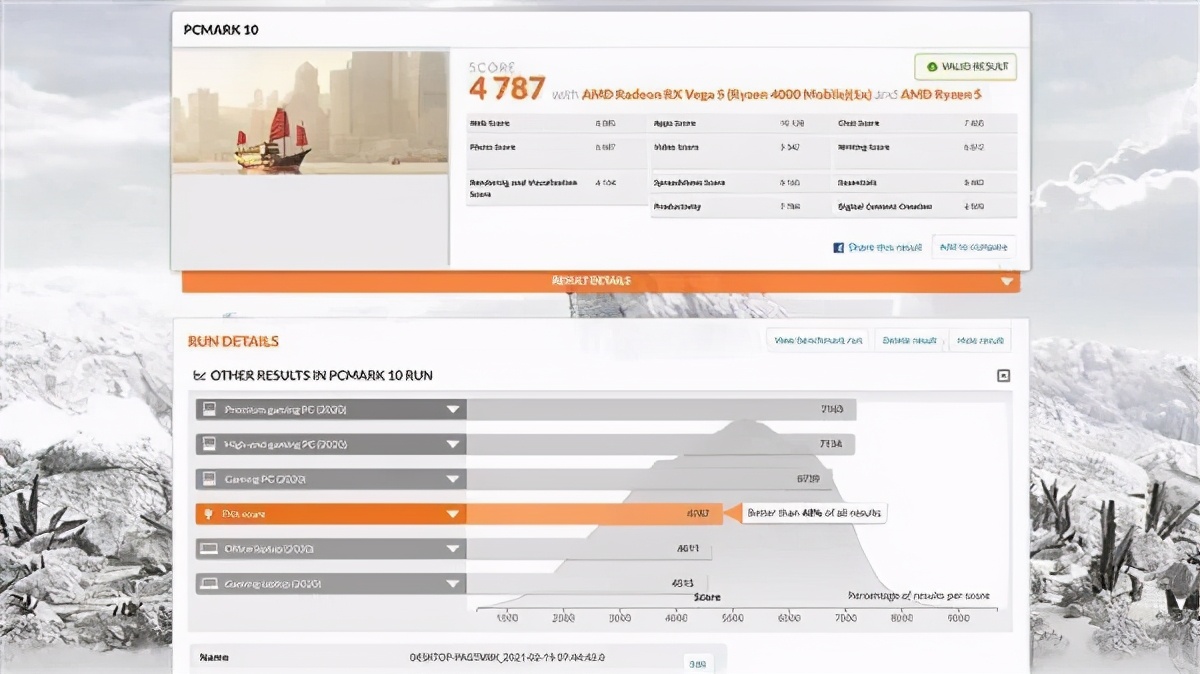Expand the Gaming PC (2020) row arrow
The width and height of the screenshot is (1200, 674).
(453, 479)
